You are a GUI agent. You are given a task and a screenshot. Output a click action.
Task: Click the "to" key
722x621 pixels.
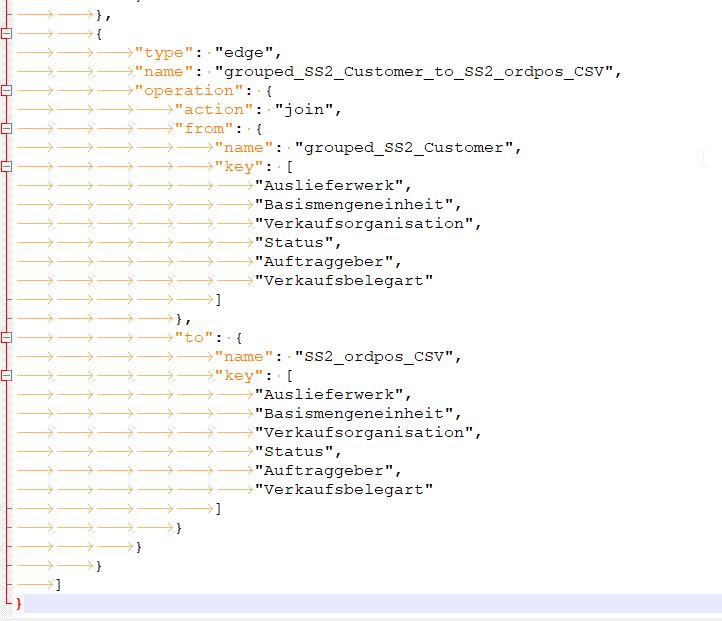pos(194,338)
